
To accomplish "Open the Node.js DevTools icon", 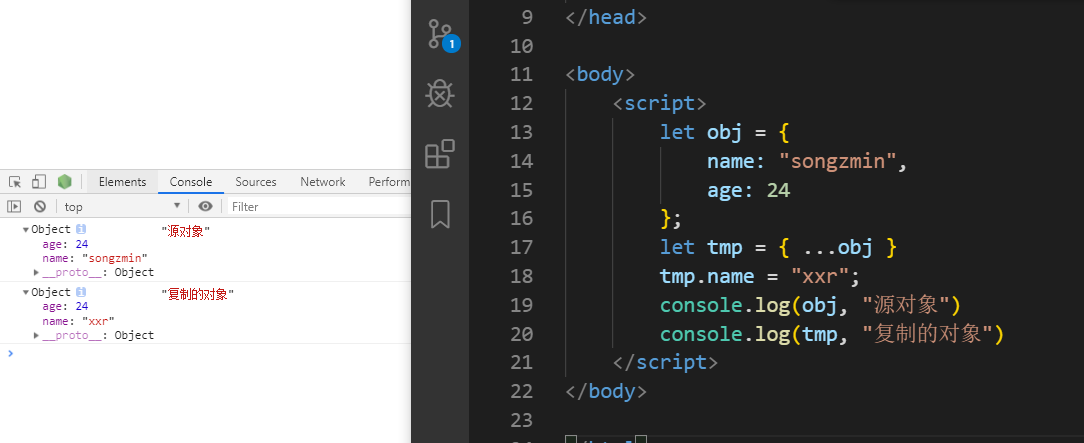I will point(64,182).
